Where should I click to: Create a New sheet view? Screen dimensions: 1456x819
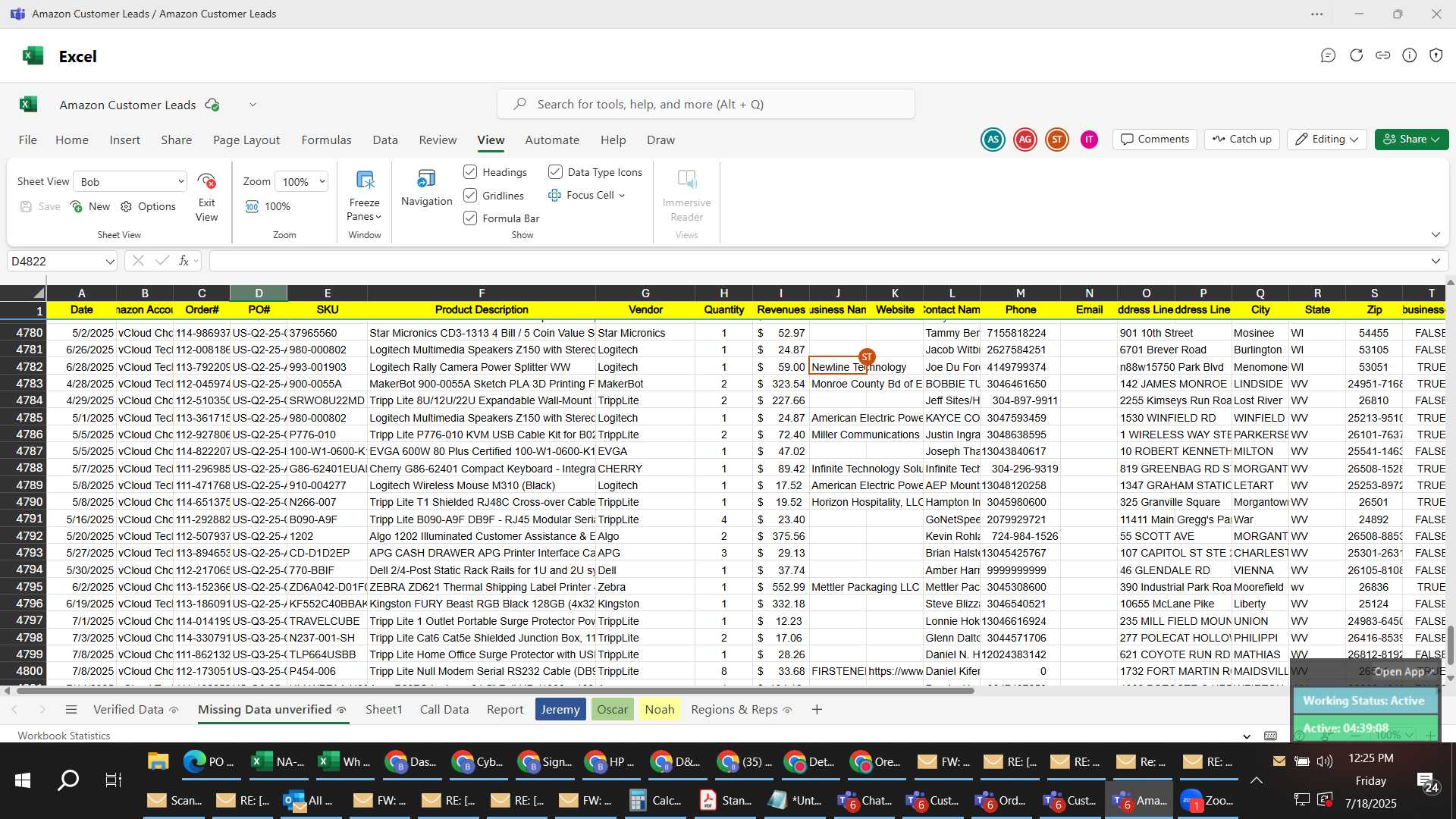(90, 206)
